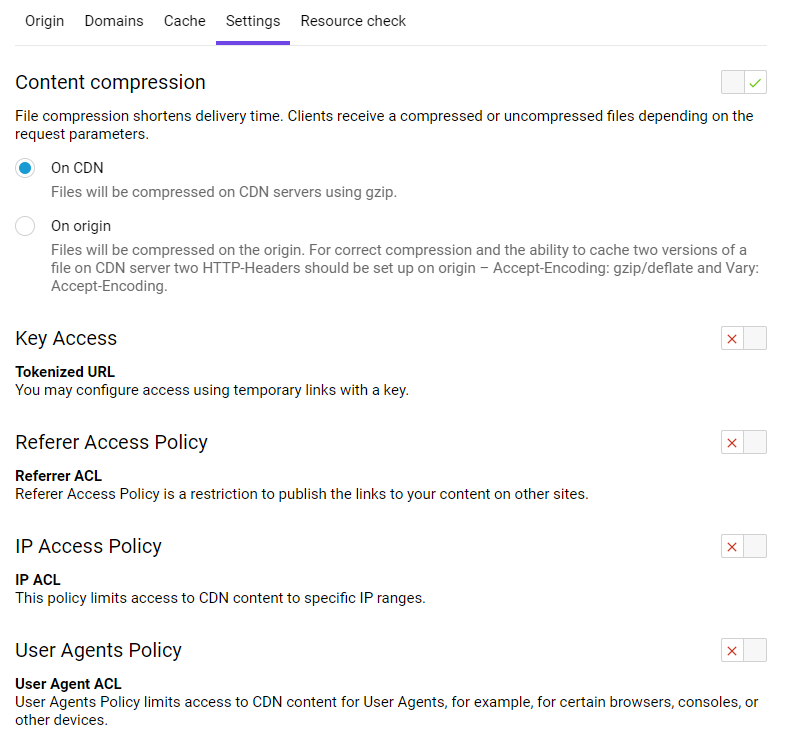Switch to the Domains tab

(114, 21)
